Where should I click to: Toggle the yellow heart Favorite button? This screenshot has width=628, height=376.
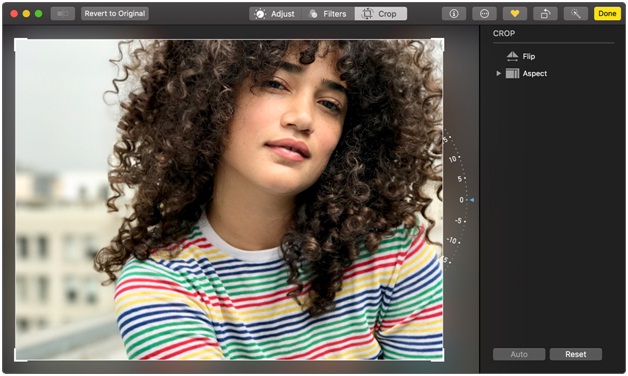tap(515, 14)
